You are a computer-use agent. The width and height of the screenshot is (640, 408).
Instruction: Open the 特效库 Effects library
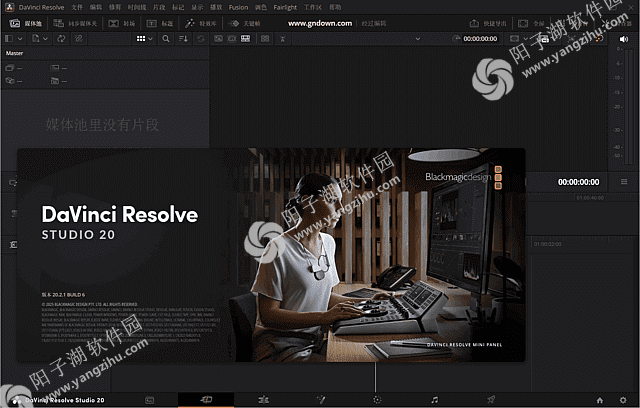(x=201, y=23)
